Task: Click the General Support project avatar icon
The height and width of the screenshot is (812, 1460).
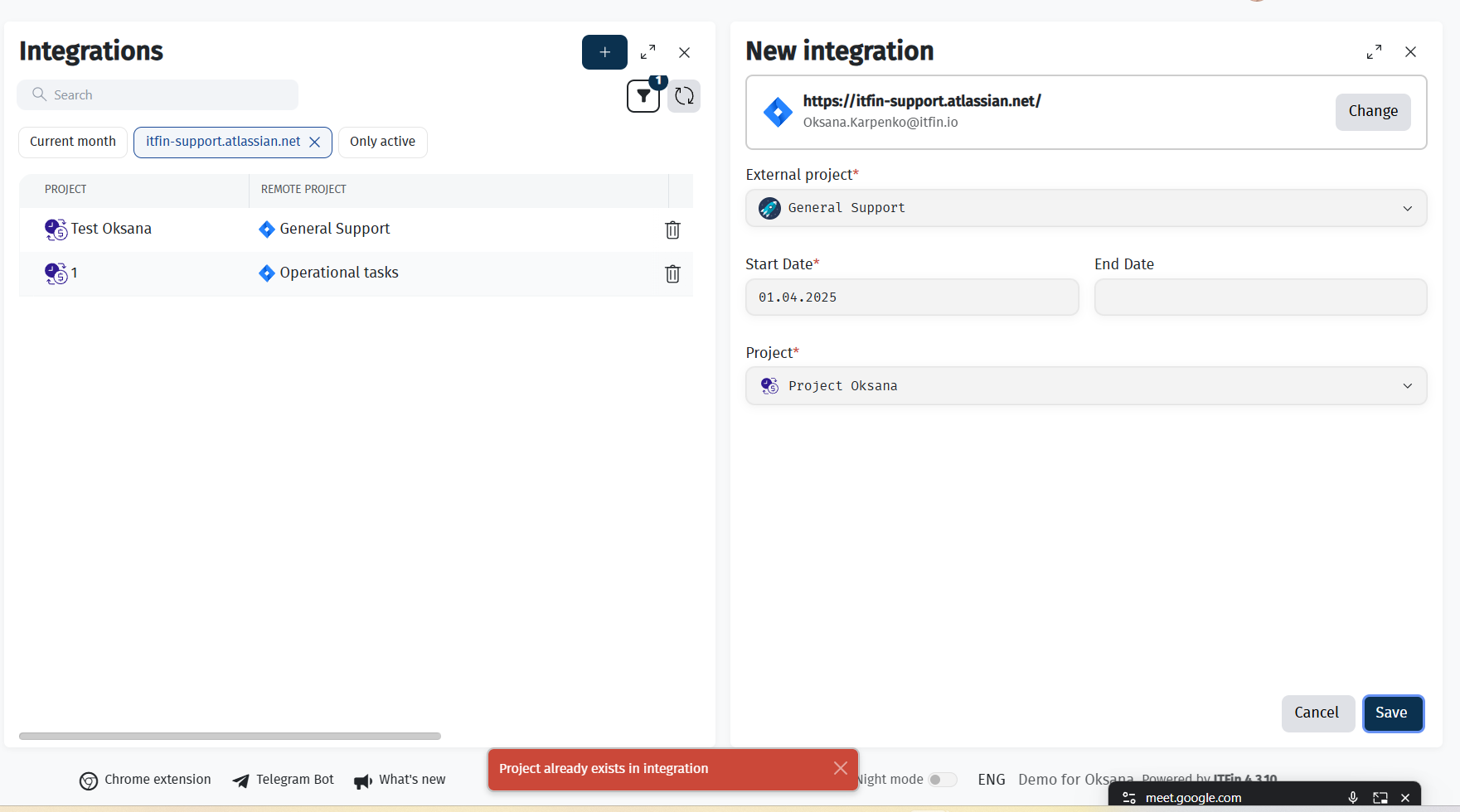Action: pos(769,208)
